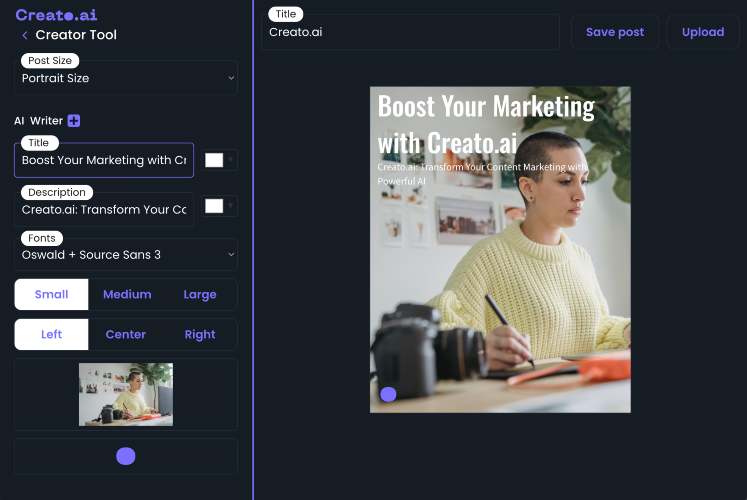This screenshot has height=500, width=747.
Task: Click the white title color swatch
Action: (214, 160)
